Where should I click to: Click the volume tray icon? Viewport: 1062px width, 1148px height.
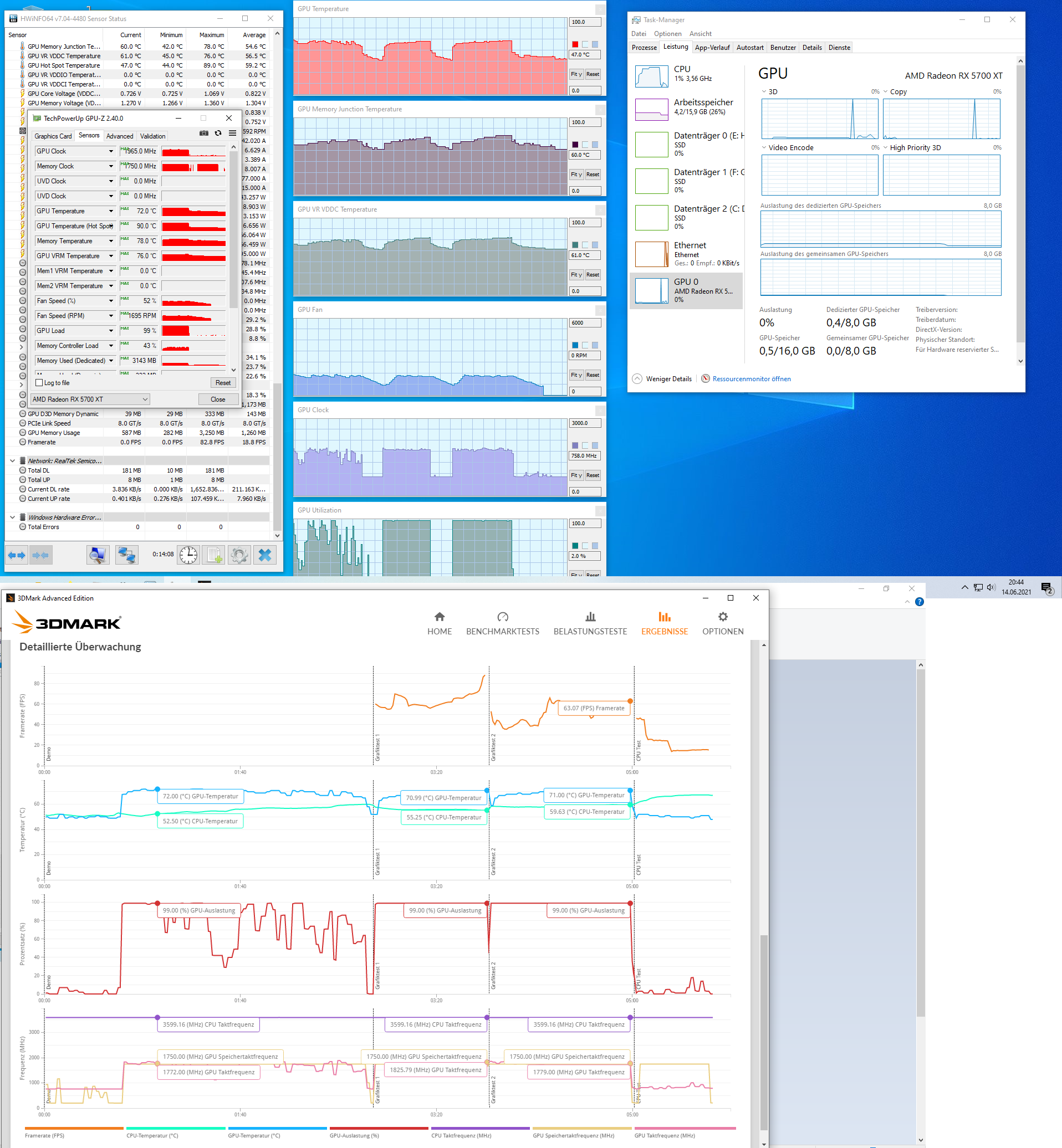990,587
